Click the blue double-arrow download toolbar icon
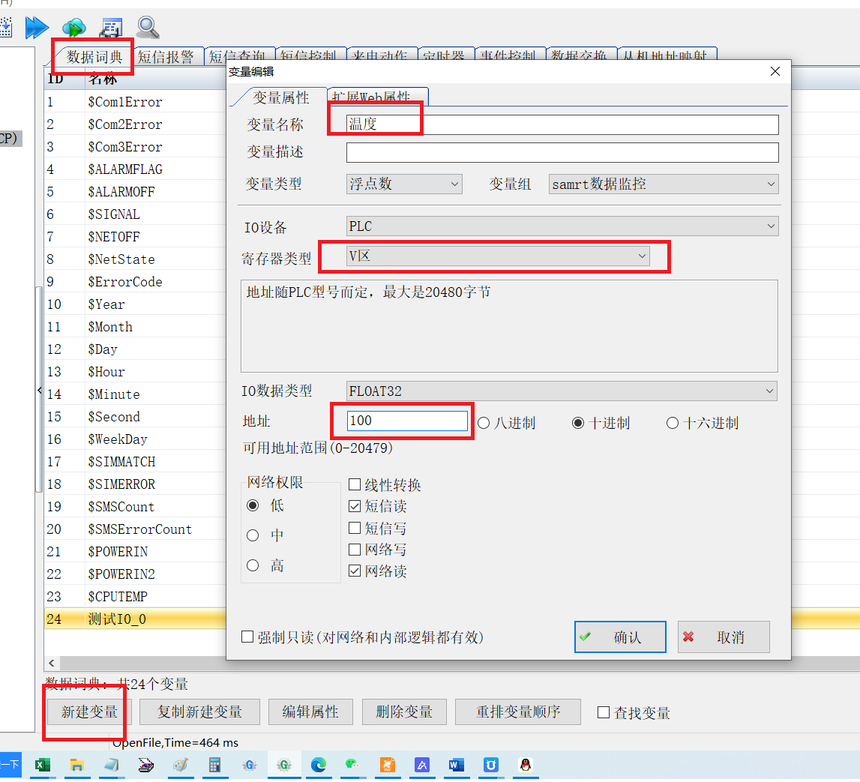Image resolution: width=860 pixels, height=782 pixels. pyautogui.click(x=37, y=27)
